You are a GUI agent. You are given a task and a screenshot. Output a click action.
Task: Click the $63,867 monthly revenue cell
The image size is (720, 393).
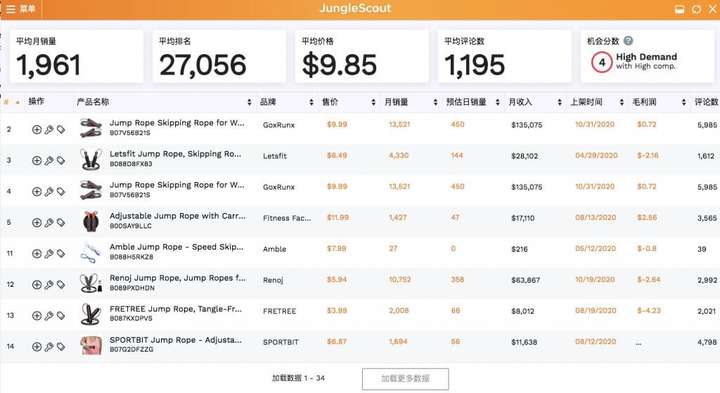526,280
